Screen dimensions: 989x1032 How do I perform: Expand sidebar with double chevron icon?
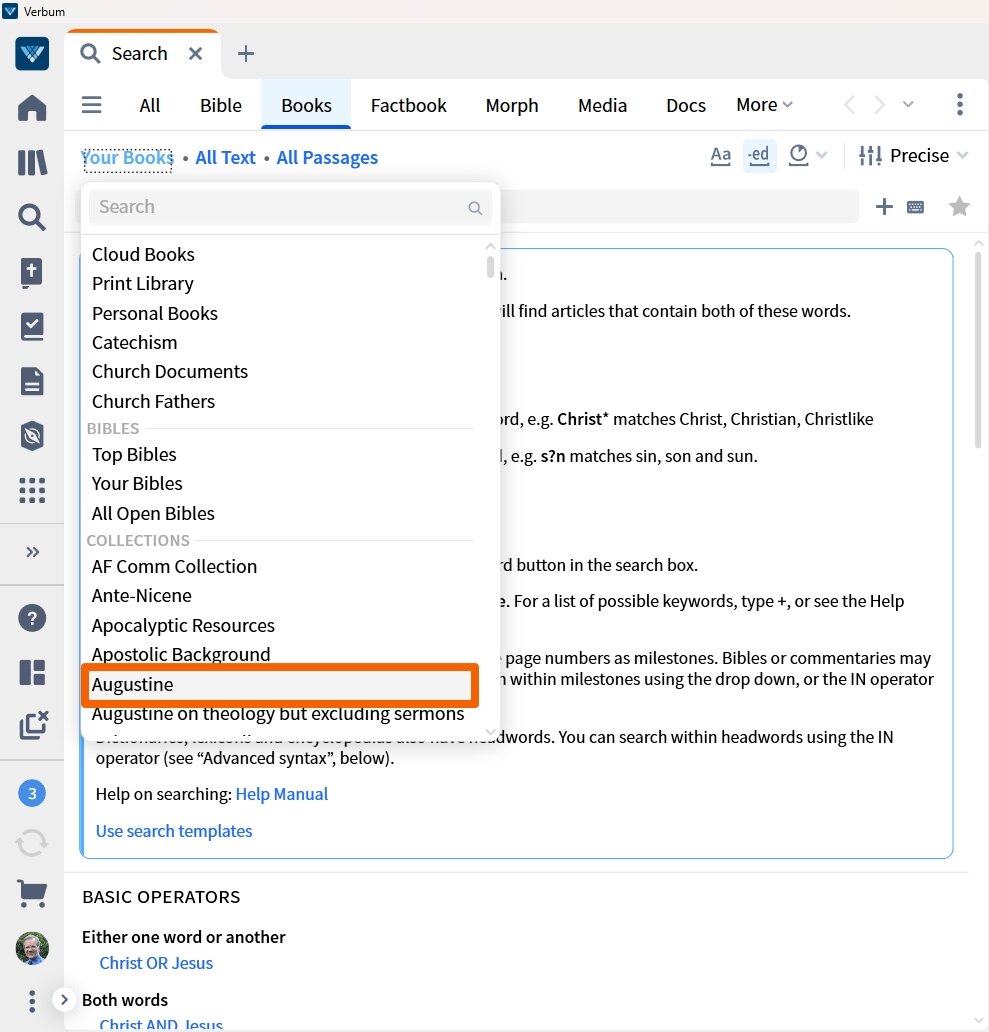(x=32, y=552)
